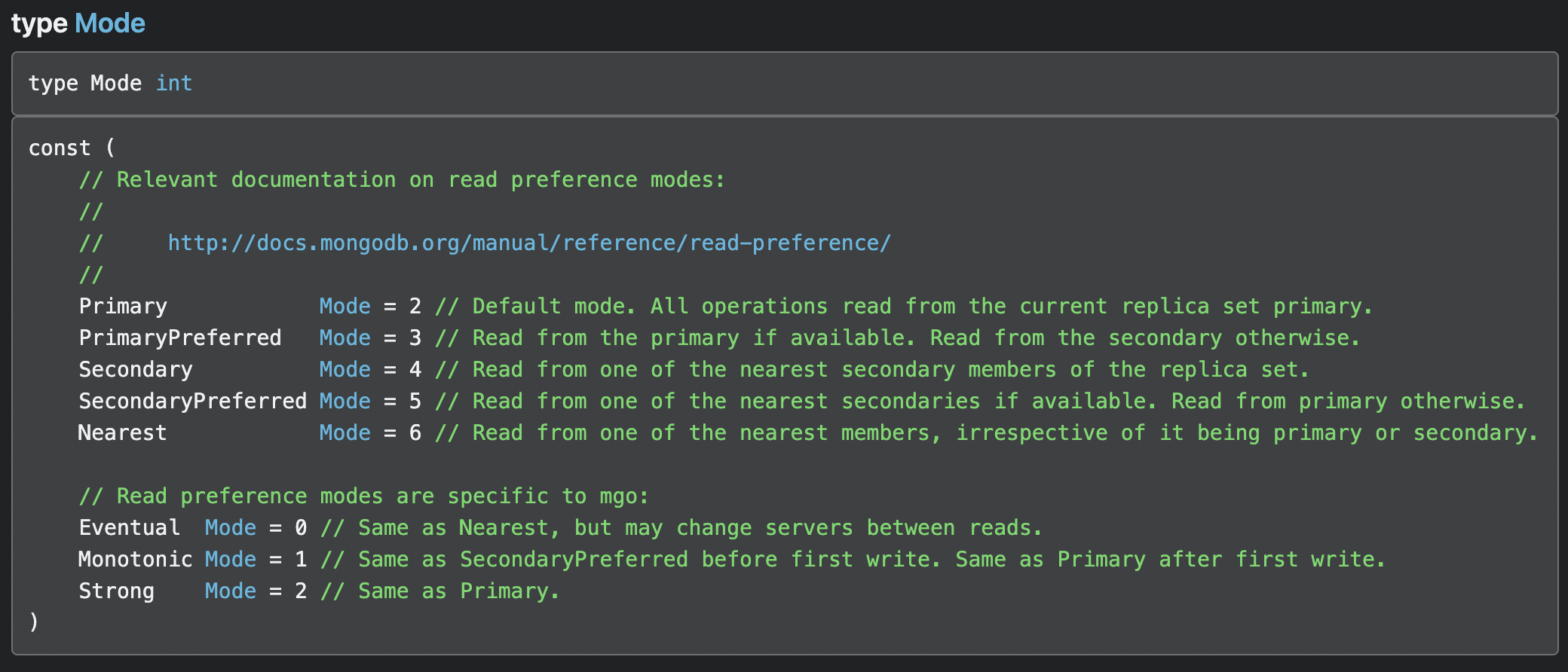Open the docs.mongodb.org read-preference URL

(x=529, y=243)
